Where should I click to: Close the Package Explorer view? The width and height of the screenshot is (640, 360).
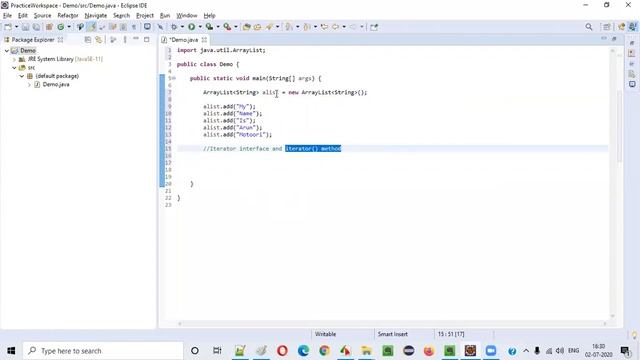(60, 40)
